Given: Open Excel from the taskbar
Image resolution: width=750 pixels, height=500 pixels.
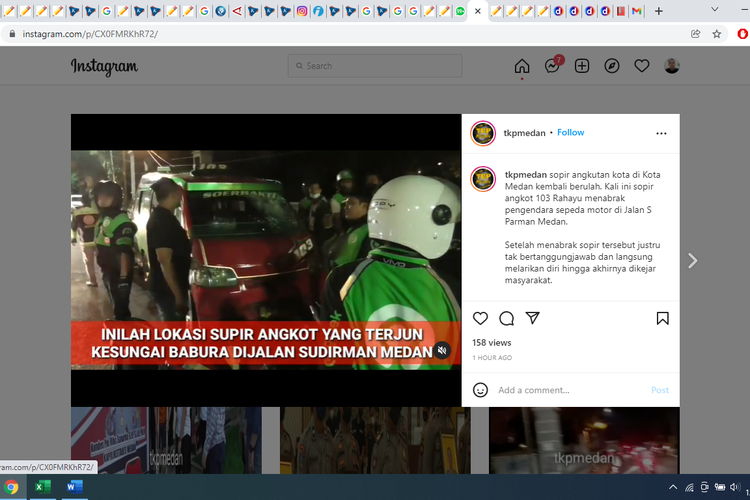Looking at the screenshot, I should click(43, 487).
